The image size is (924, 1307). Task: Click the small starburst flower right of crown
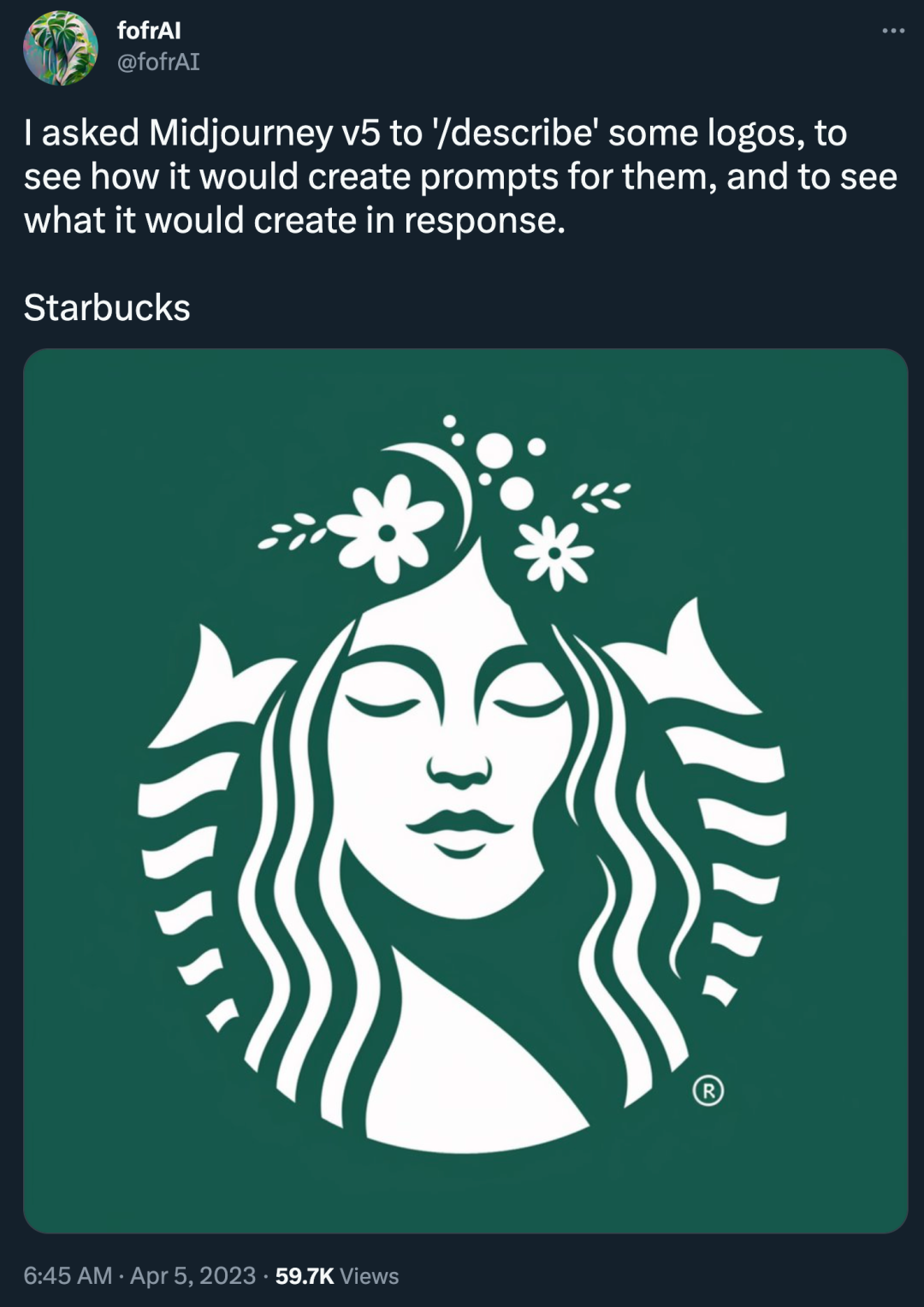pyautogui.click(x=555, y=553)
